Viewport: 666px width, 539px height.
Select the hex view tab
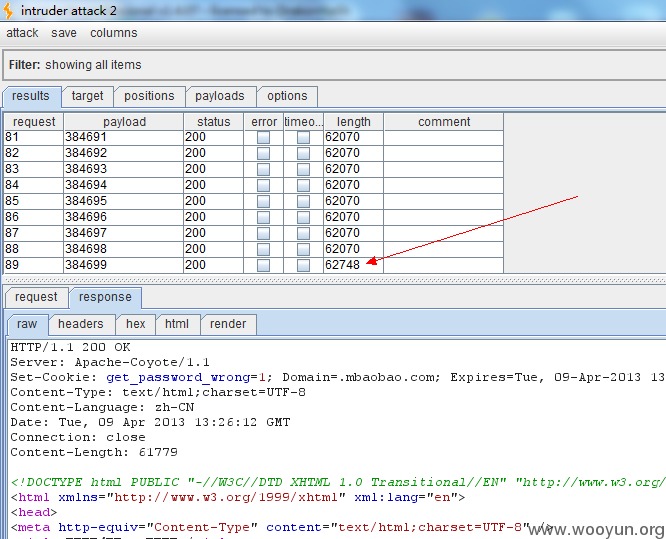click(135, 324)
